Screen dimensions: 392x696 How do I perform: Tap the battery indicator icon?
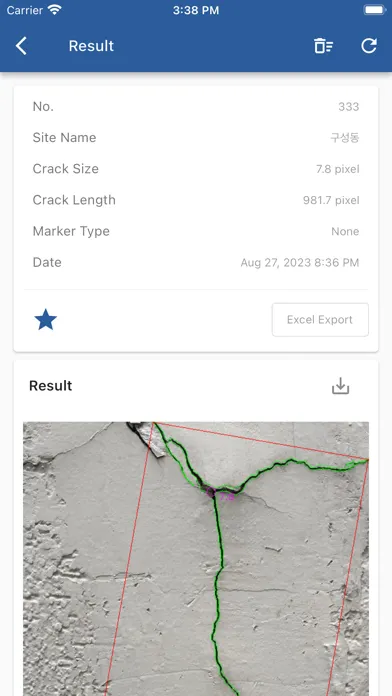(x=375, y=10)
